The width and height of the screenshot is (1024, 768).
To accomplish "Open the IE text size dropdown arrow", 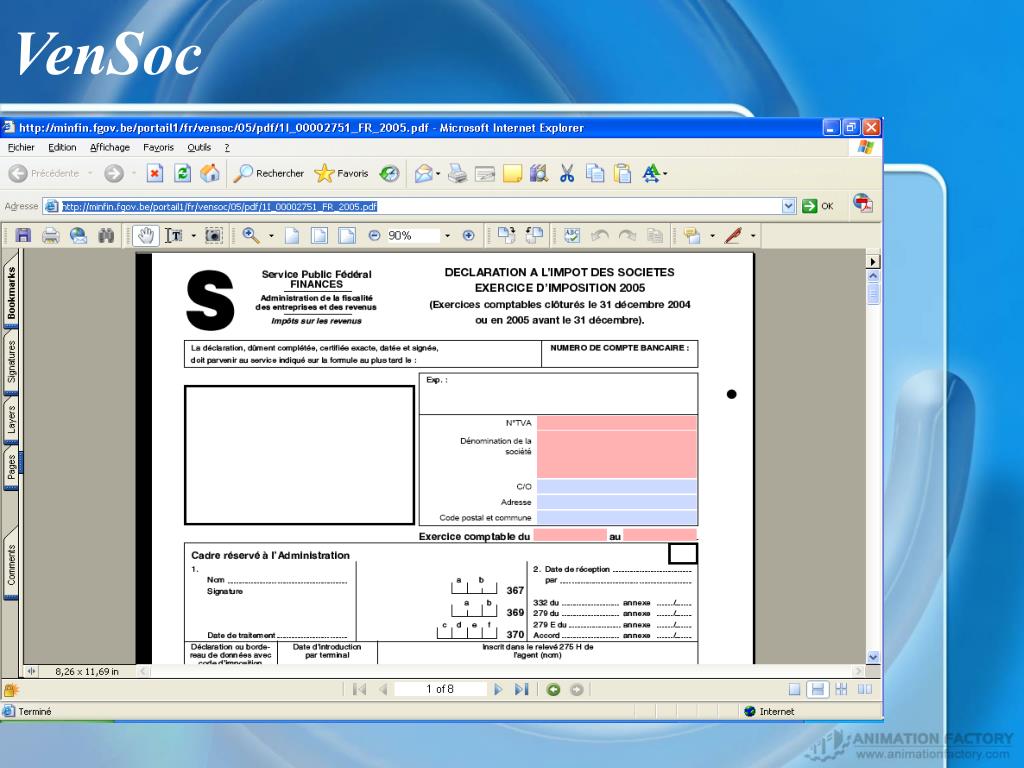I will tap(665, 174).
